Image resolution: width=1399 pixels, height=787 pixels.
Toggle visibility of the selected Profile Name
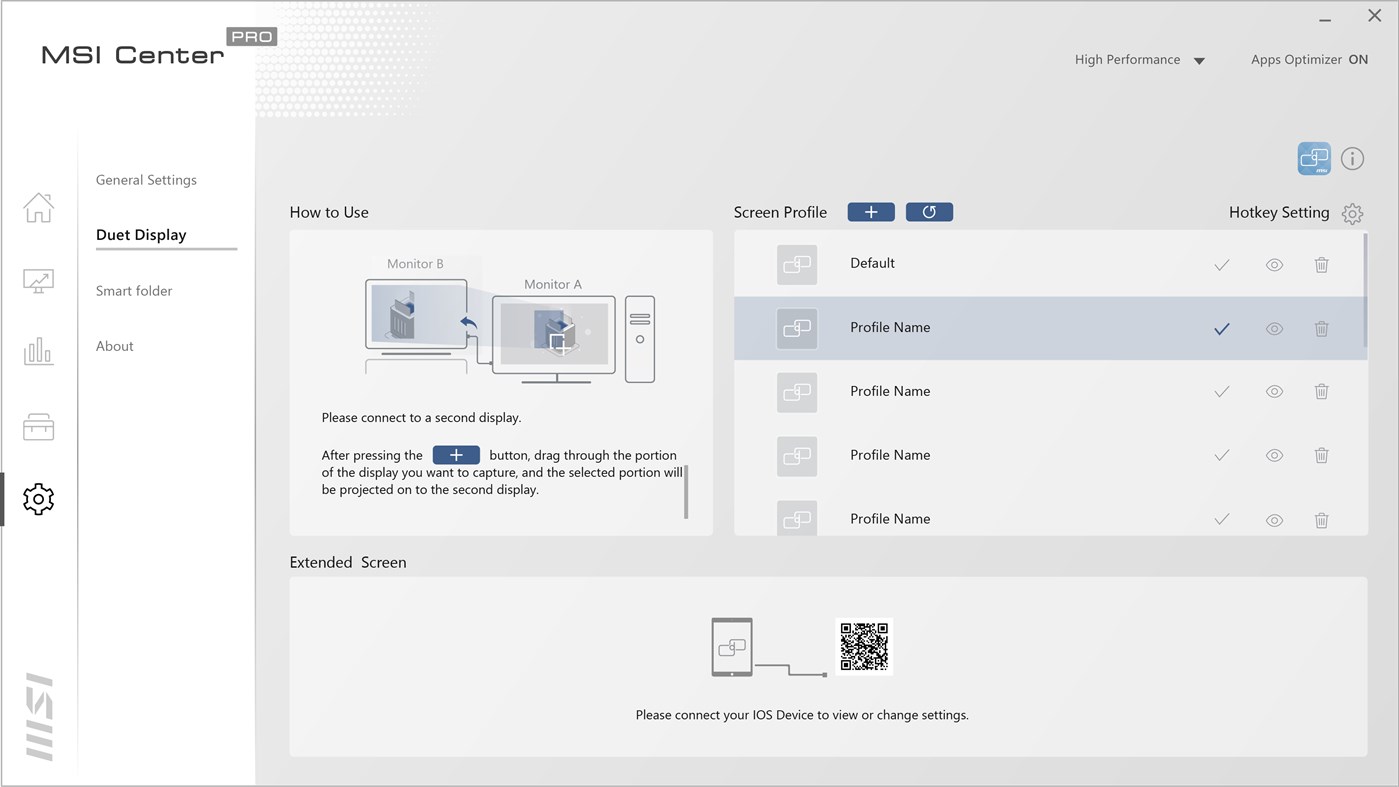click(x=1273, y=328)
